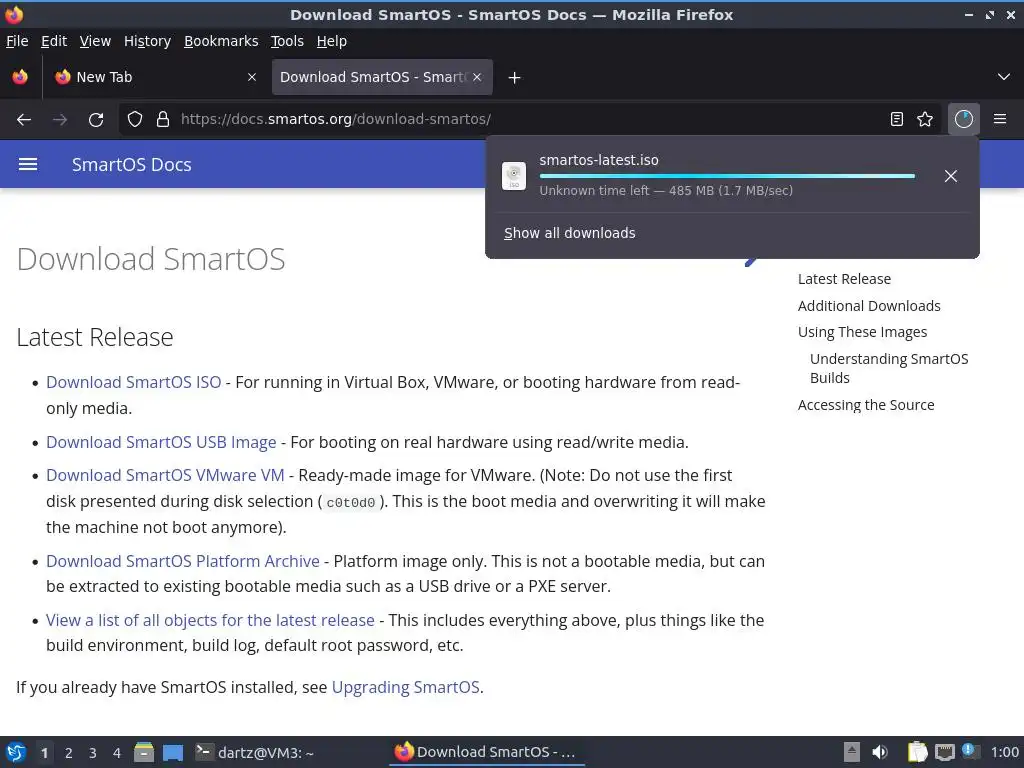Click the SmartOS Docs header title
The height and width of the screenshot is (768, 1024).
(132, 165)
